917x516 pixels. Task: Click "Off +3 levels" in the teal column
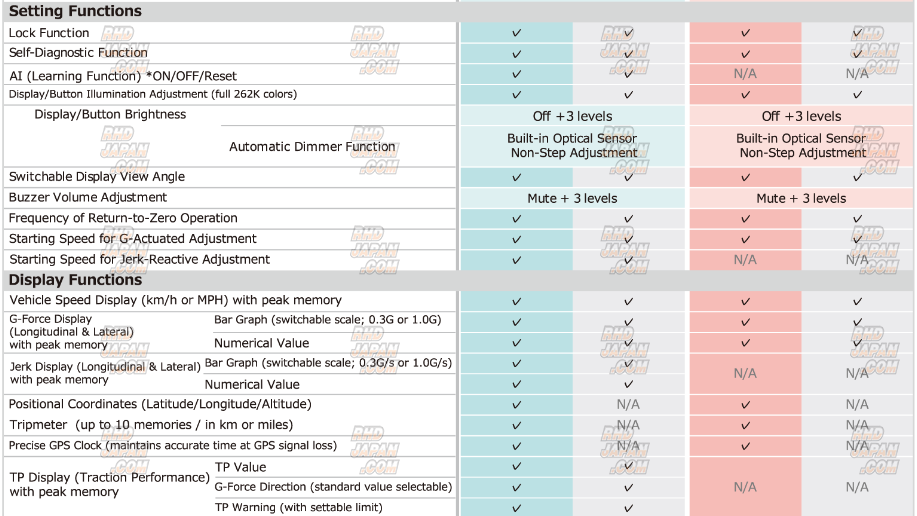coord(572,116)
